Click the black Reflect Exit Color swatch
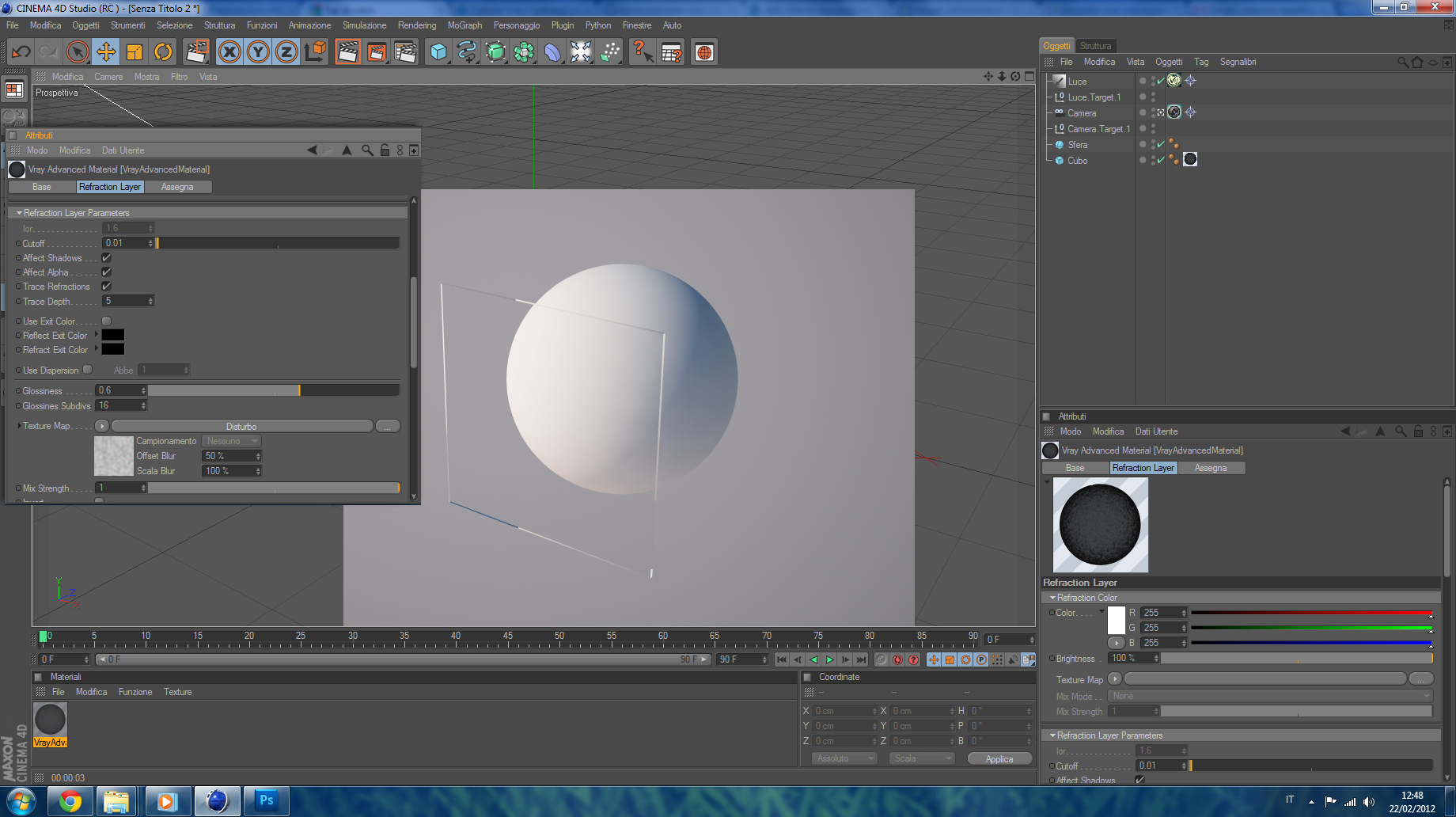The height and width of the screenshot is (817, 1456). click(113, 336)
